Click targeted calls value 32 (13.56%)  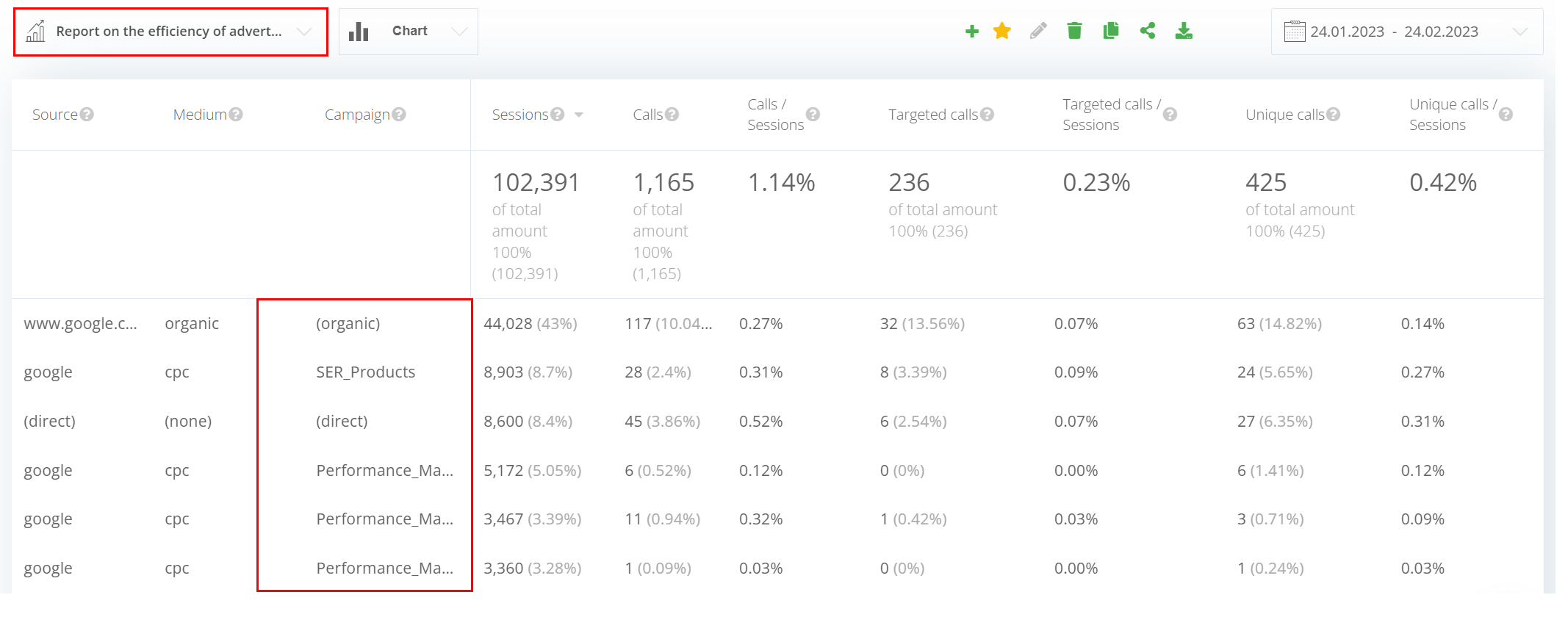coord(922,324)
